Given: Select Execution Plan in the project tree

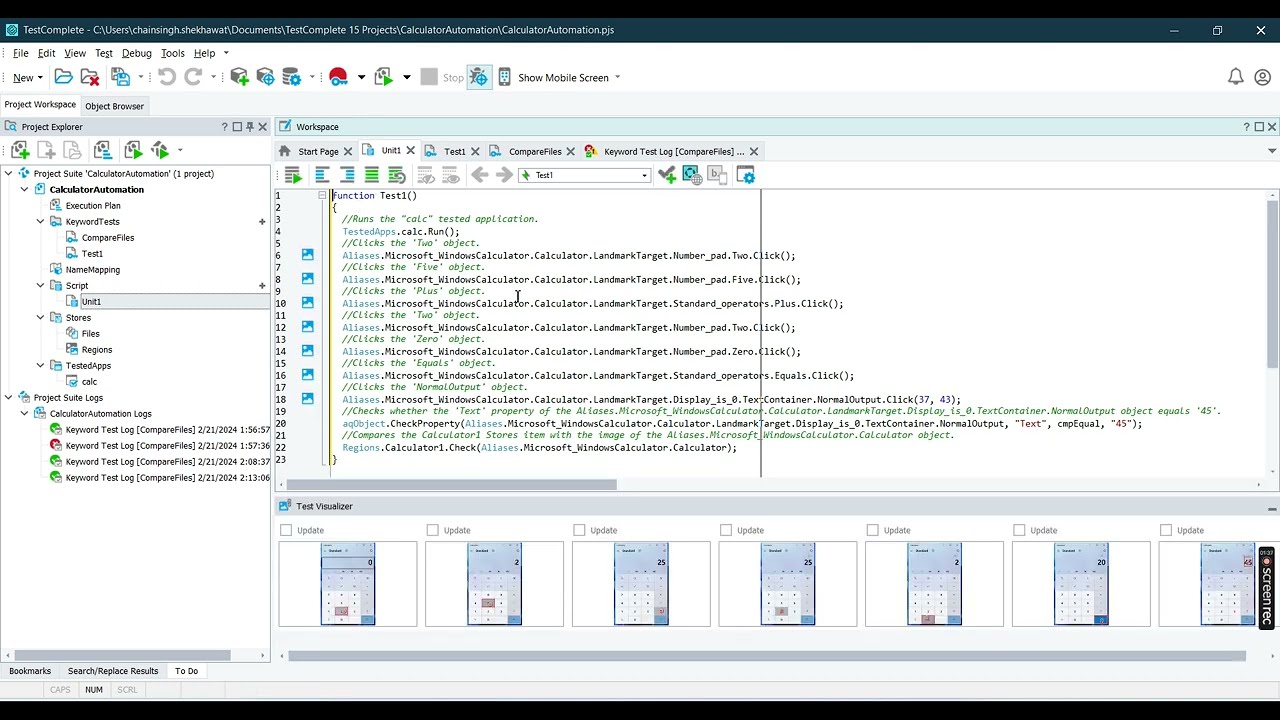Looking at the screenshot, I should point(92,205).
